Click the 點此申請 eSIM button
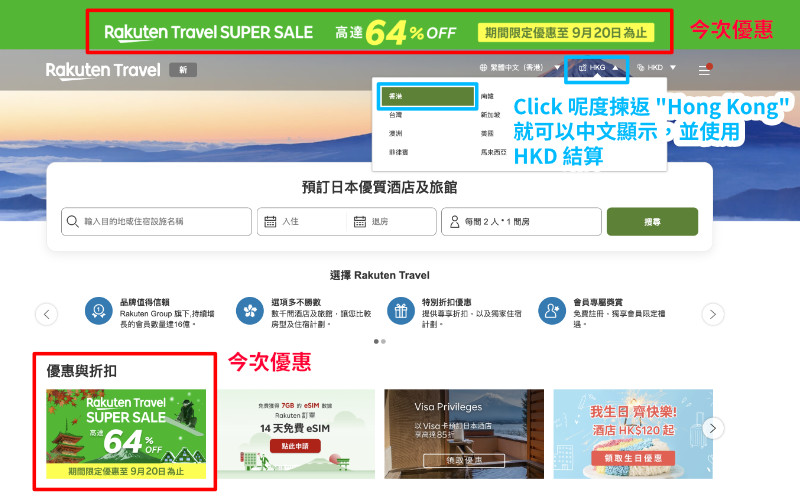The height and width of the screenshot is (497, 800). point(295,446)
